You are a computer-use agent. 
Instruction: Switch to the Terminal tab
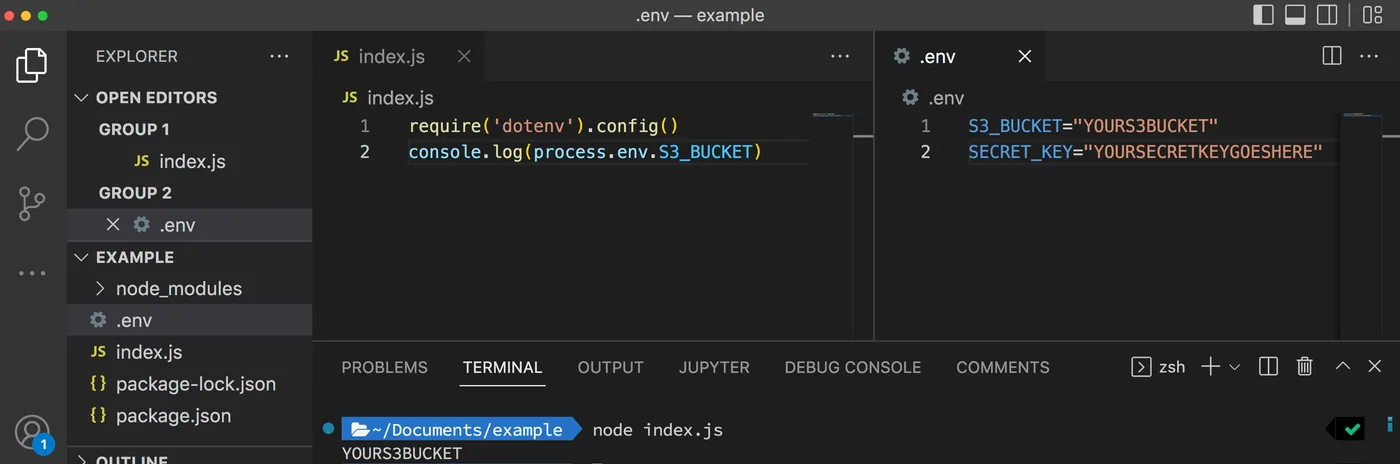[502, 367]
